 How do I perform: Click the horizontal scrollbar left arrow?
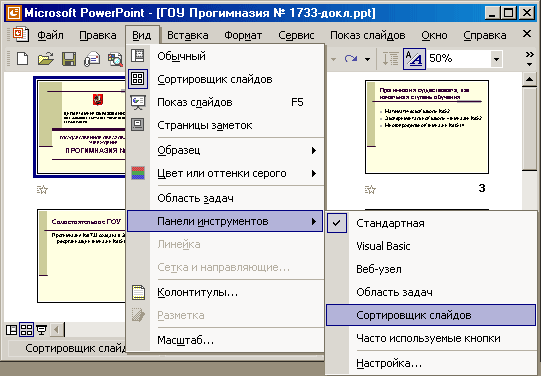57,330
